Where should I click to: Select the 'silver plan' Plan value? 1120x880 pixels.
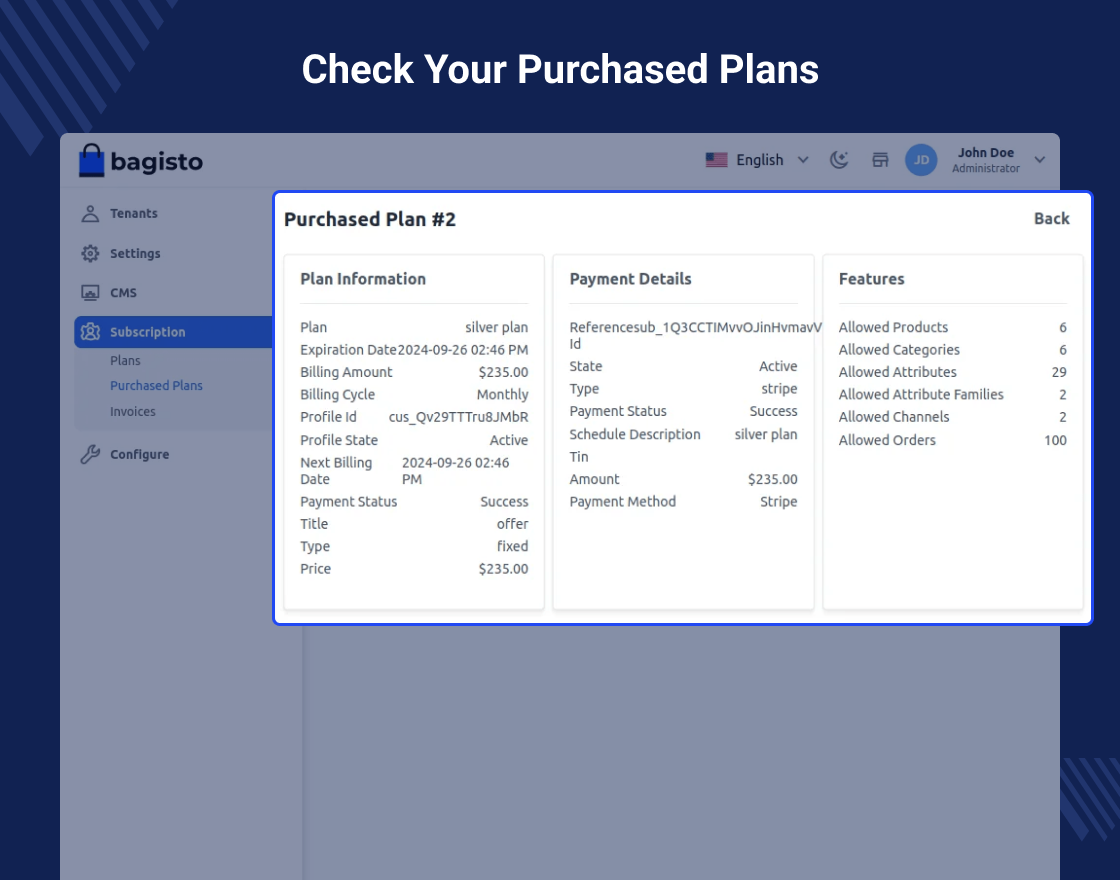pyautogui.click(x=496, y=327)
